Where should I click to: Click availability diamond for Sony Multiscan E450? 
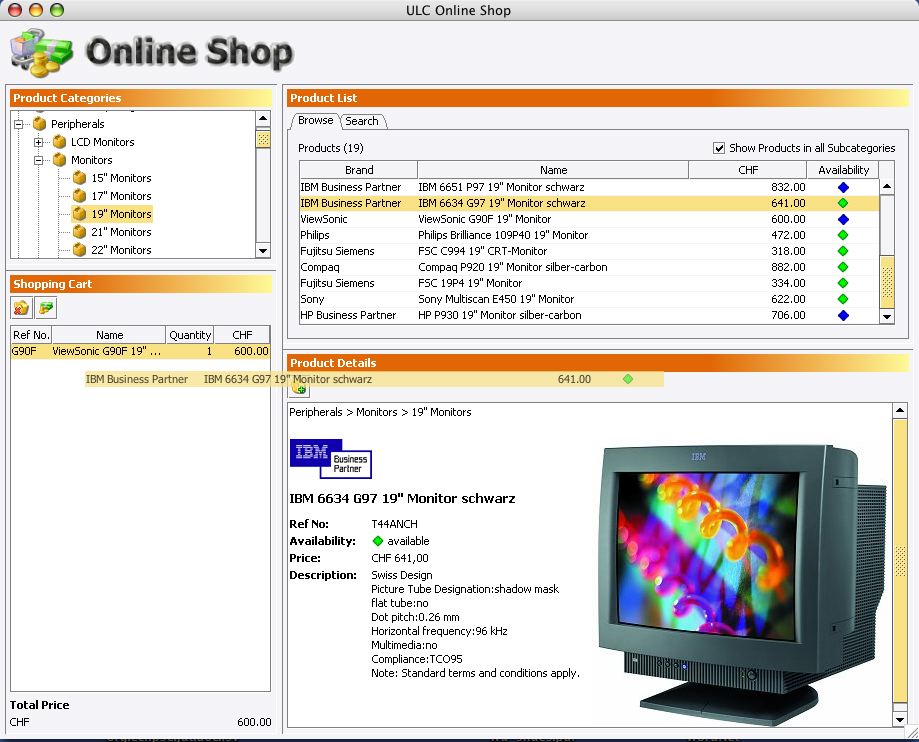pyautogui.click(x=843, y=299)
